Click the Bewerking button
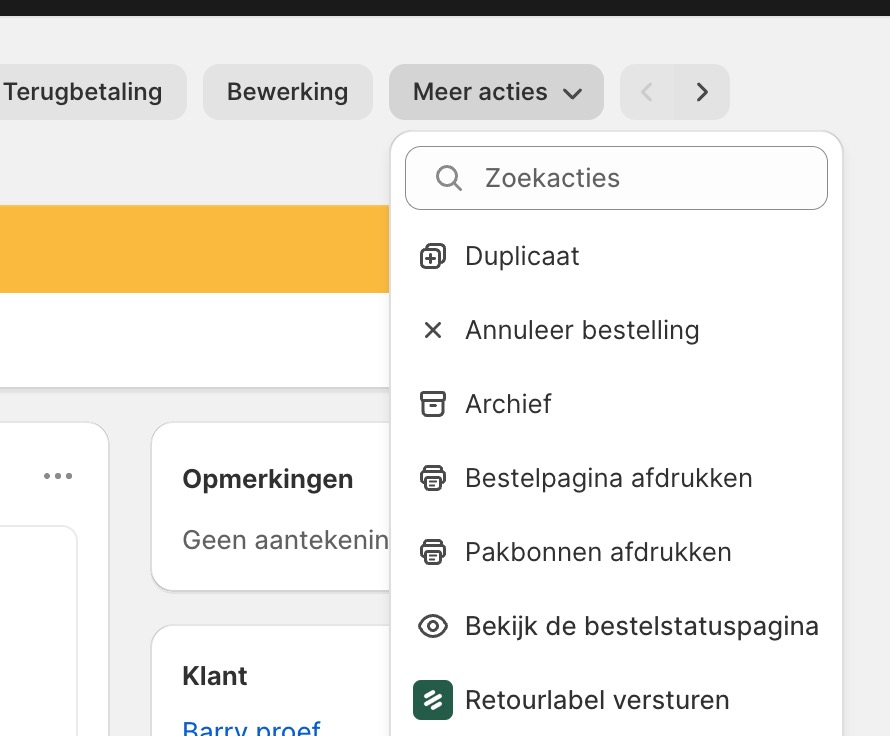The image size is (890, 736). 287,92
